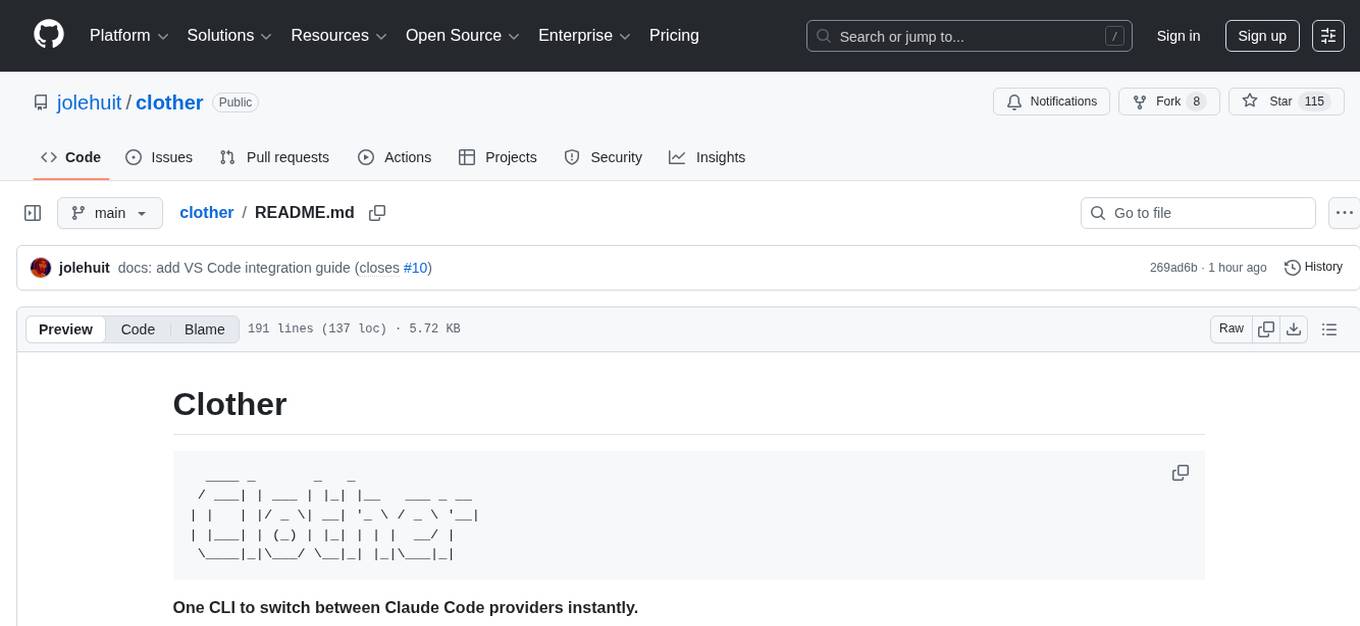Subscribe to repository Notifications
Screen dimensions: 1360x626
(x=1051, y=101)
